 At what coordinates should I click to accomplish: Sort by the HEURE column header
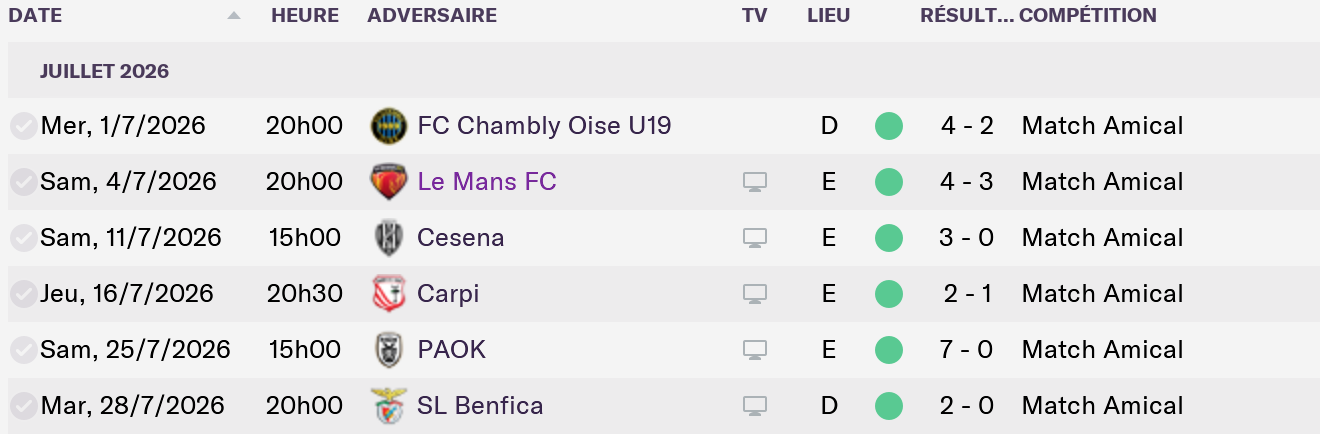click(x=305, y=16)
